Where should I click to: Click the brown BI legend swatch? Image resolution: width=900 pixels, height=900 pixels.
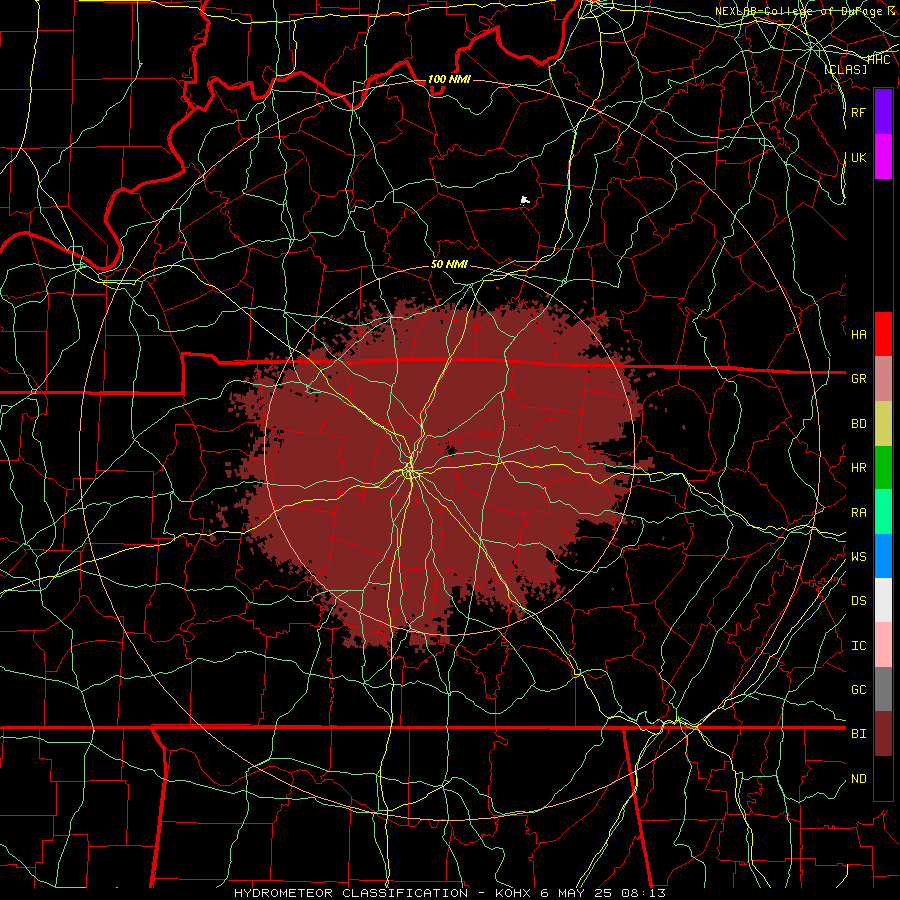click(x=883, y=734)
